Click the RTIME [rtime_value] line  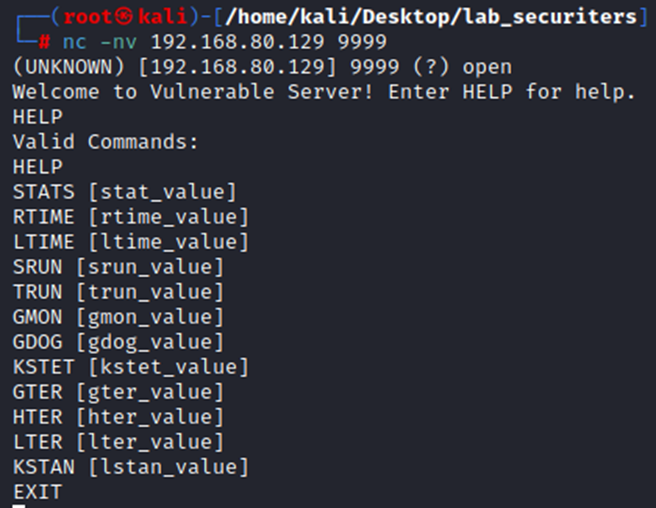(131, 217)
